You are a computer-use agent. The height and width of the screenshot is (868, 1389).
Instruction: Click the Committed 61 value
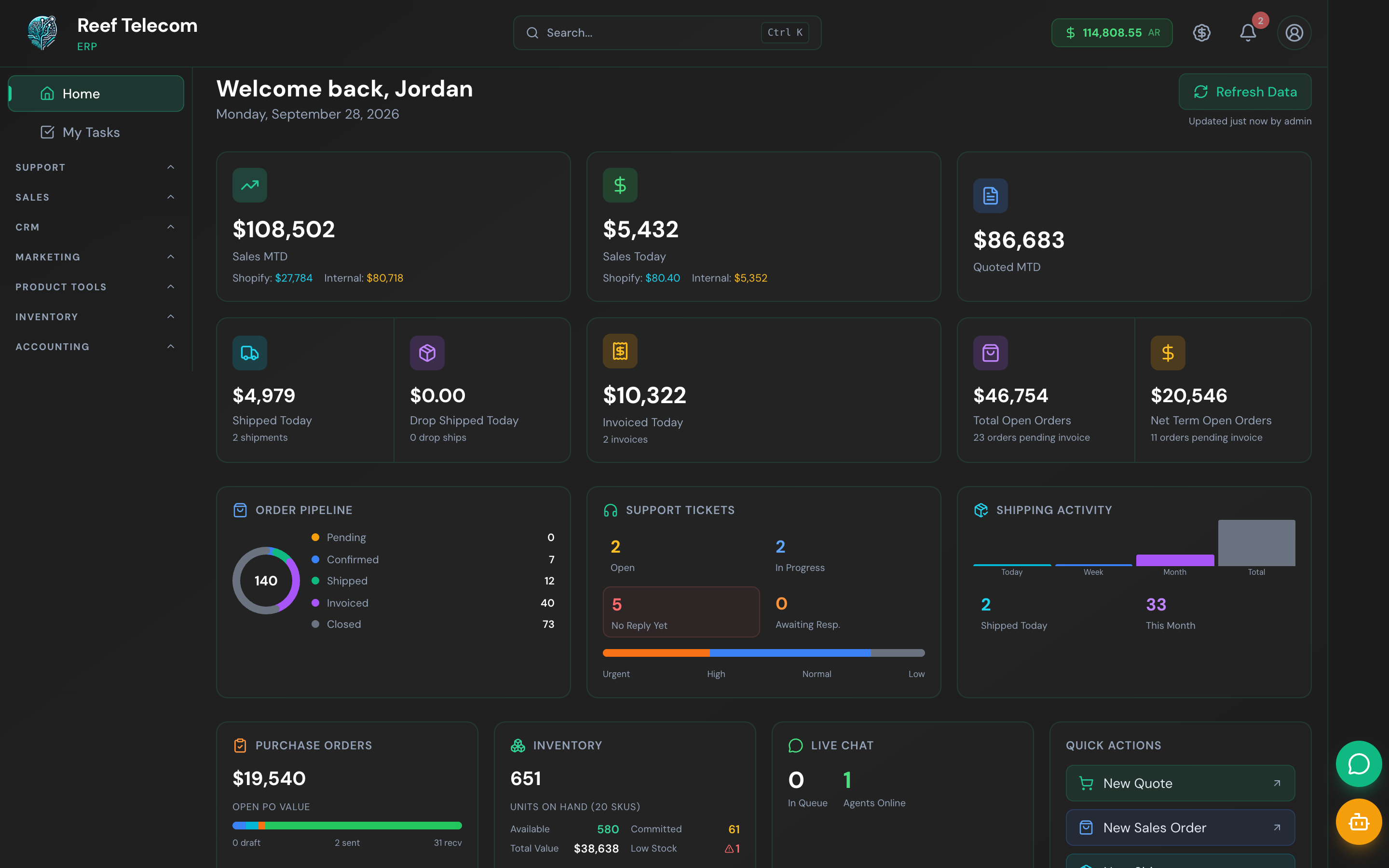coord(734,829)
